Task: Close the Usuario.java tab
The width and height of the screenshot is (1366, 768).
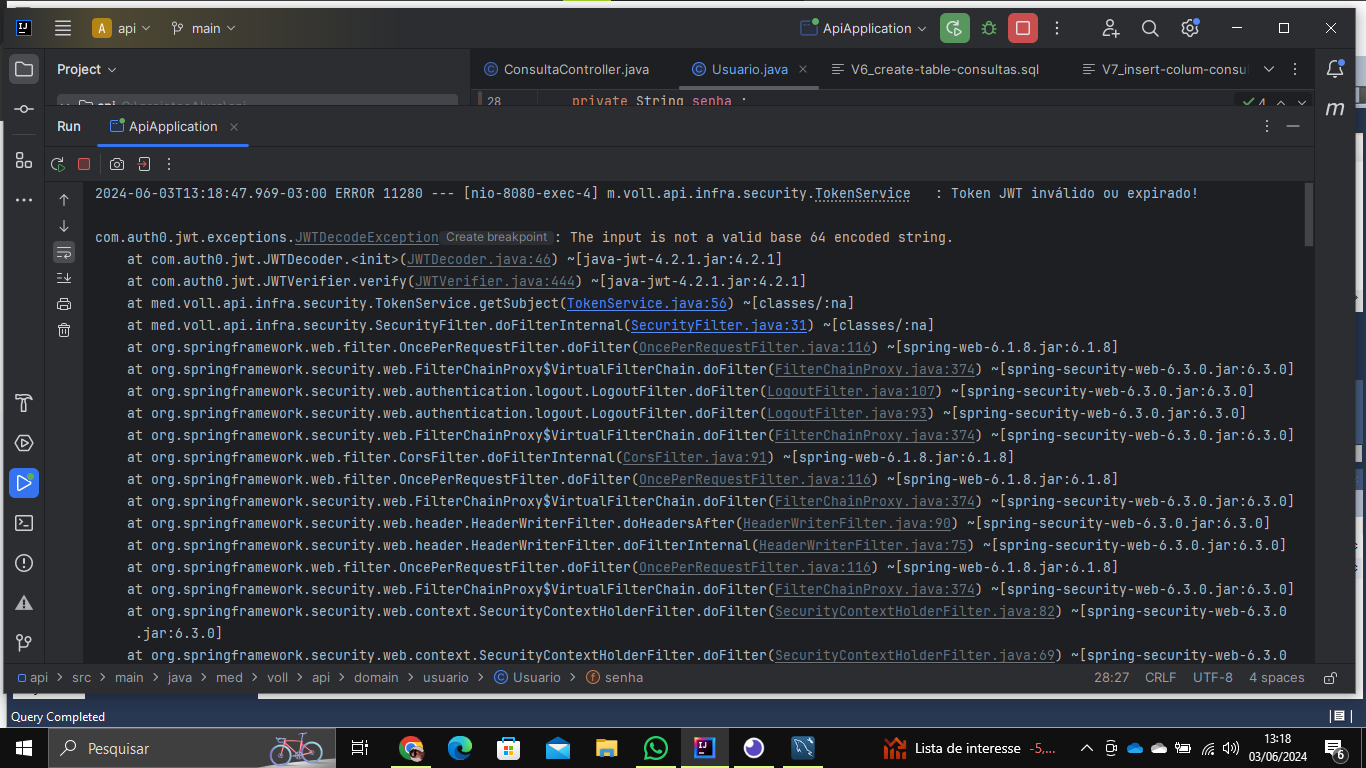Action: 804,69
